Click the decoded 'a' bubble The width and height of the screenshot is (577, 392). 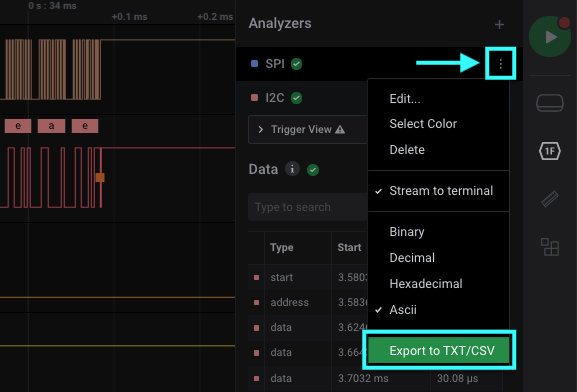click(x=51, y=126)
